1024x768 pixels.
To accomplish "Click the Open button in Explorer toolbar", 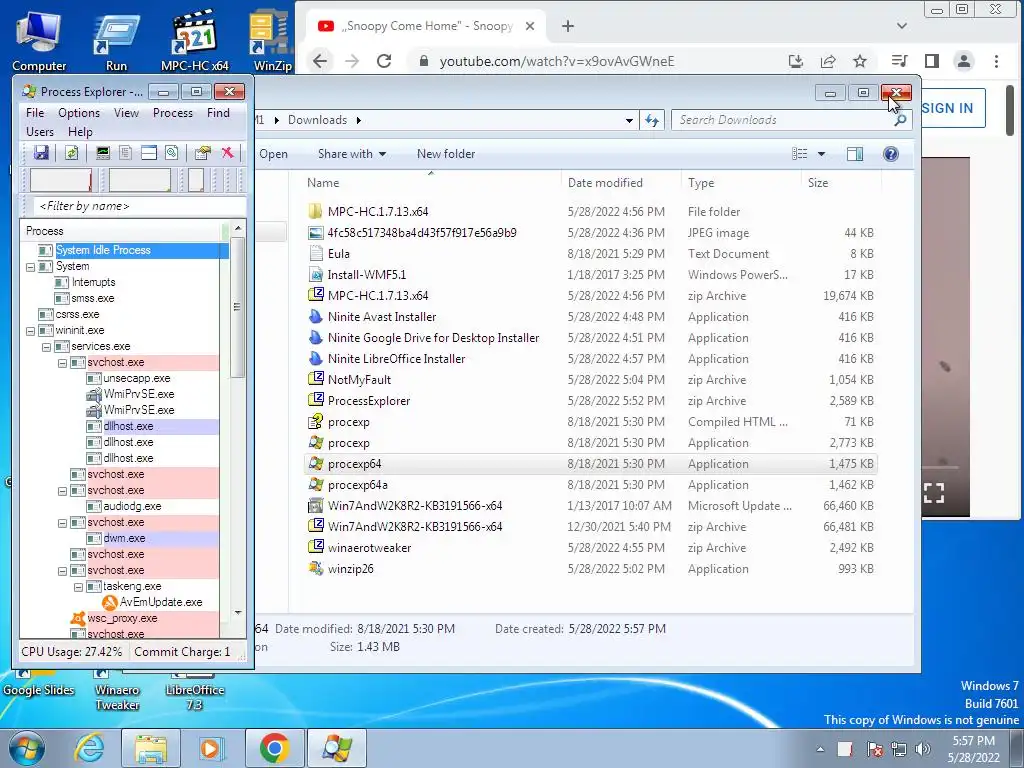I will pos(273,154).
